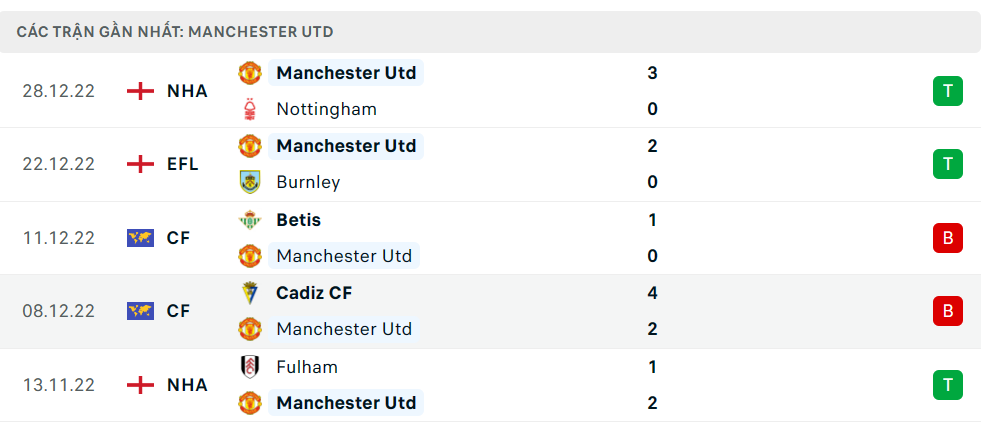
Task: Click red B badge for Betis match
Action: [947, 238]
